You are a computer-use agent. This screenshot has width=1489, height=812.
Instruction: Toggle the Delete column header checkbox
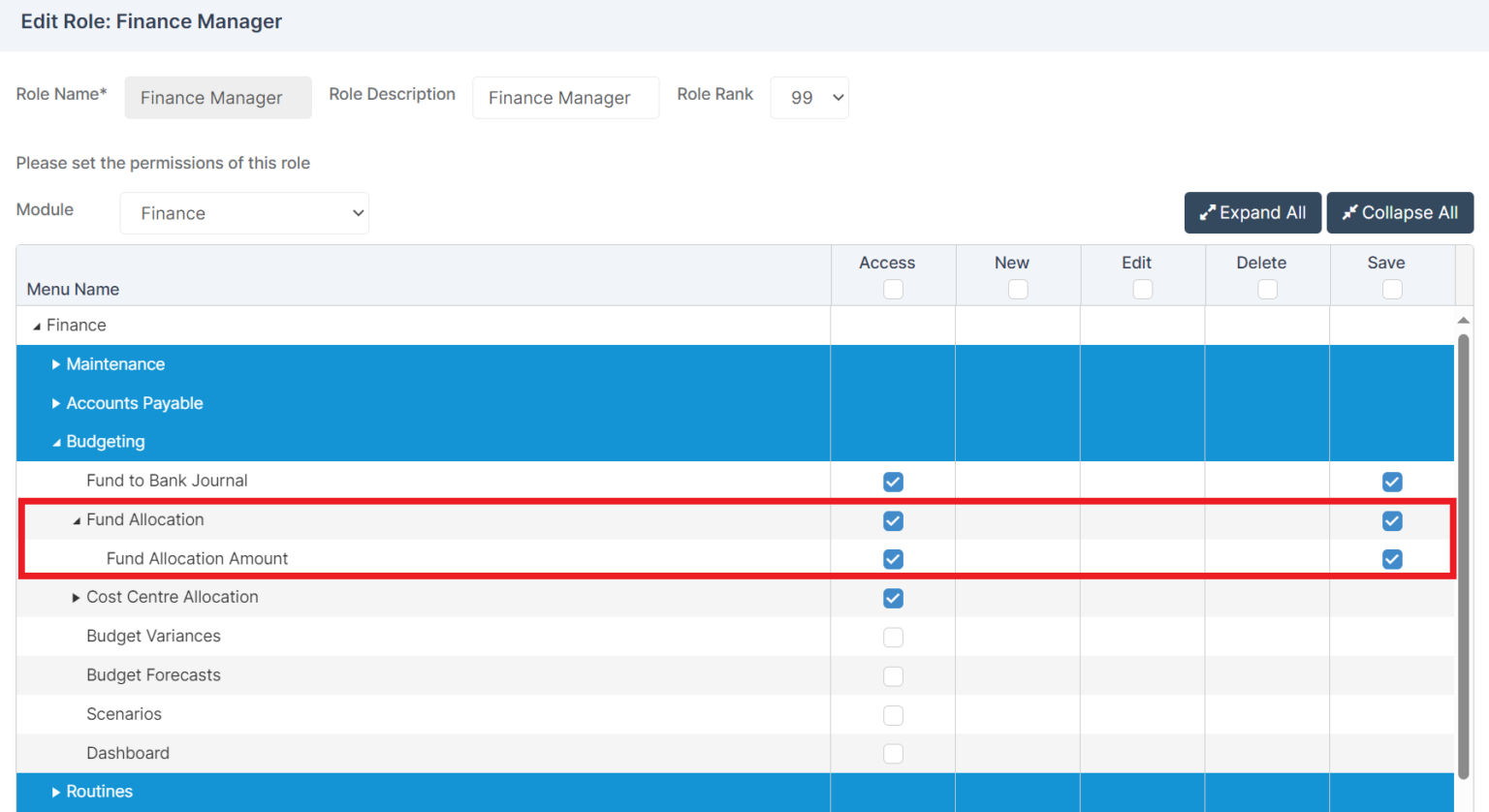coord(1267,290)
